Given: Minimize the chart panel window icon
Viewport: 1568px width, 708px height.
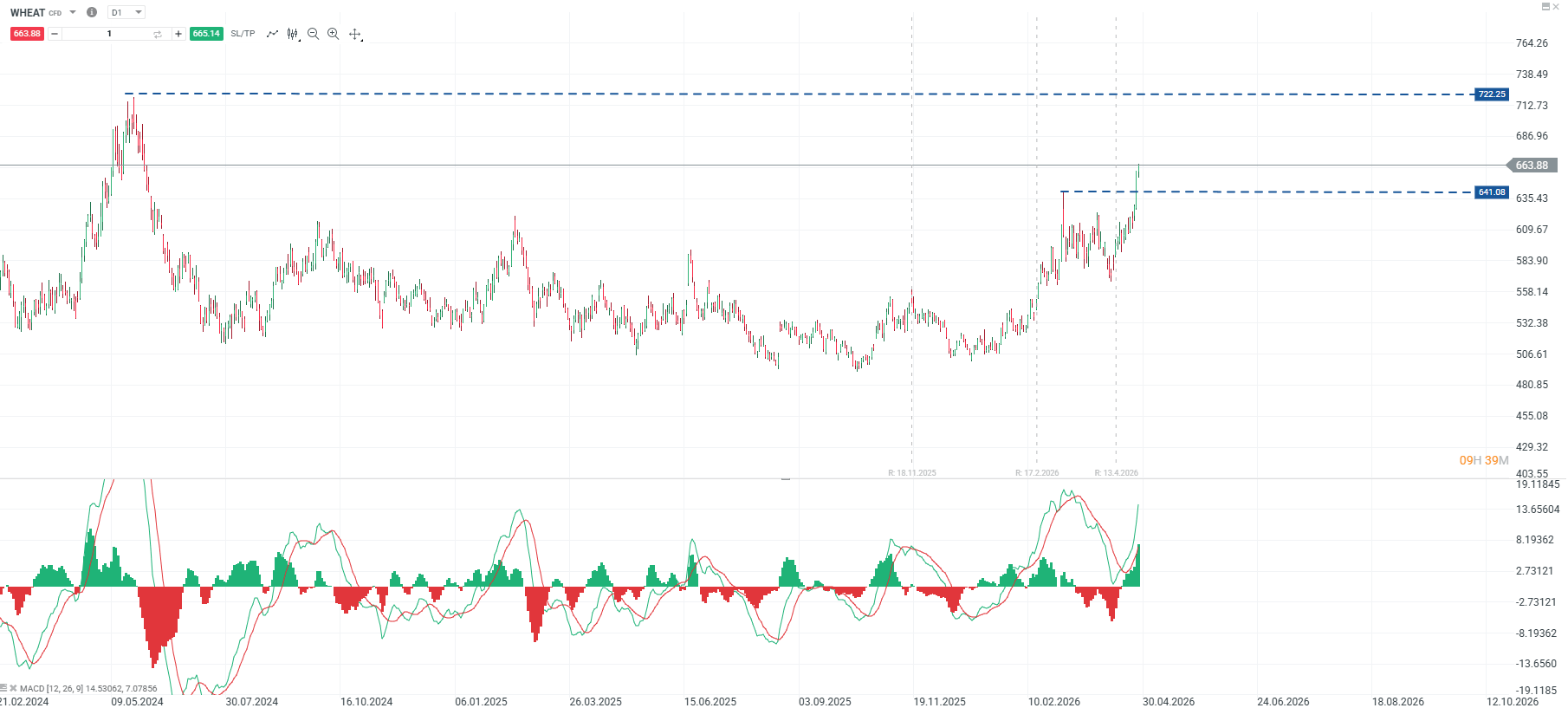Looking at the screenshot, I should tap(1545, 6).
